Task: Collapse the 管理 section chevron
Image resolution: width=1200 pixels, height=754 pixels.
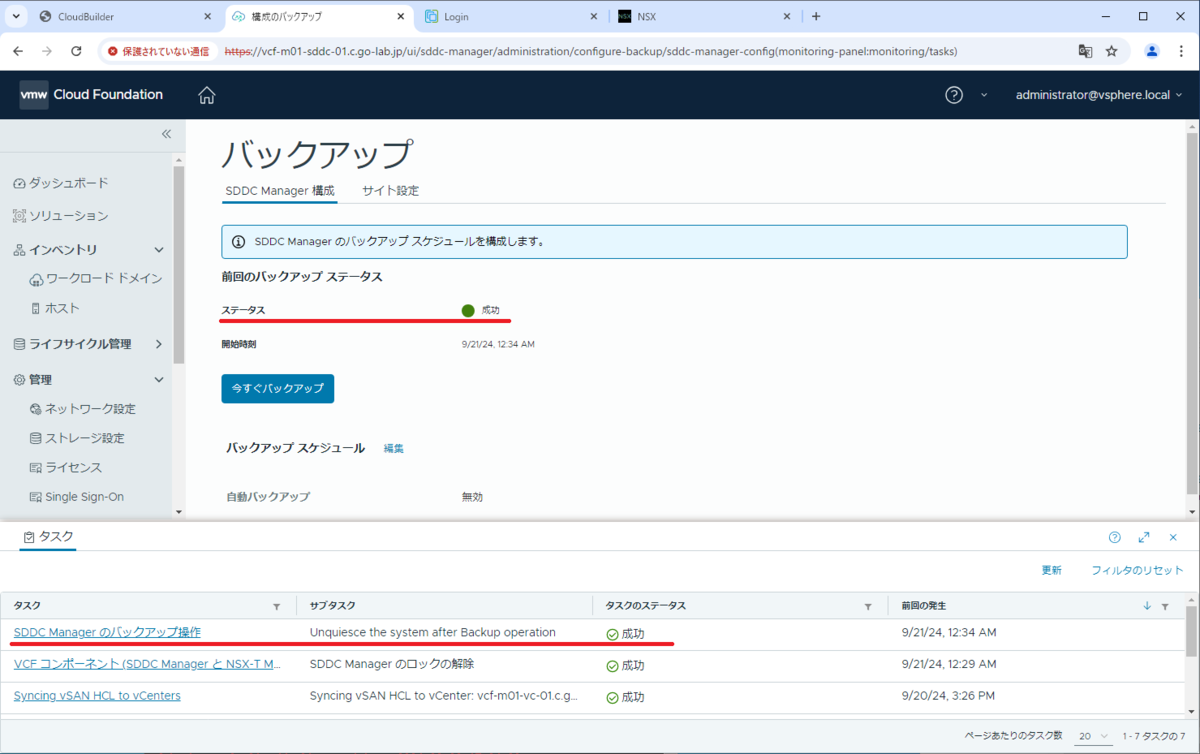Action: coord(159,380)
